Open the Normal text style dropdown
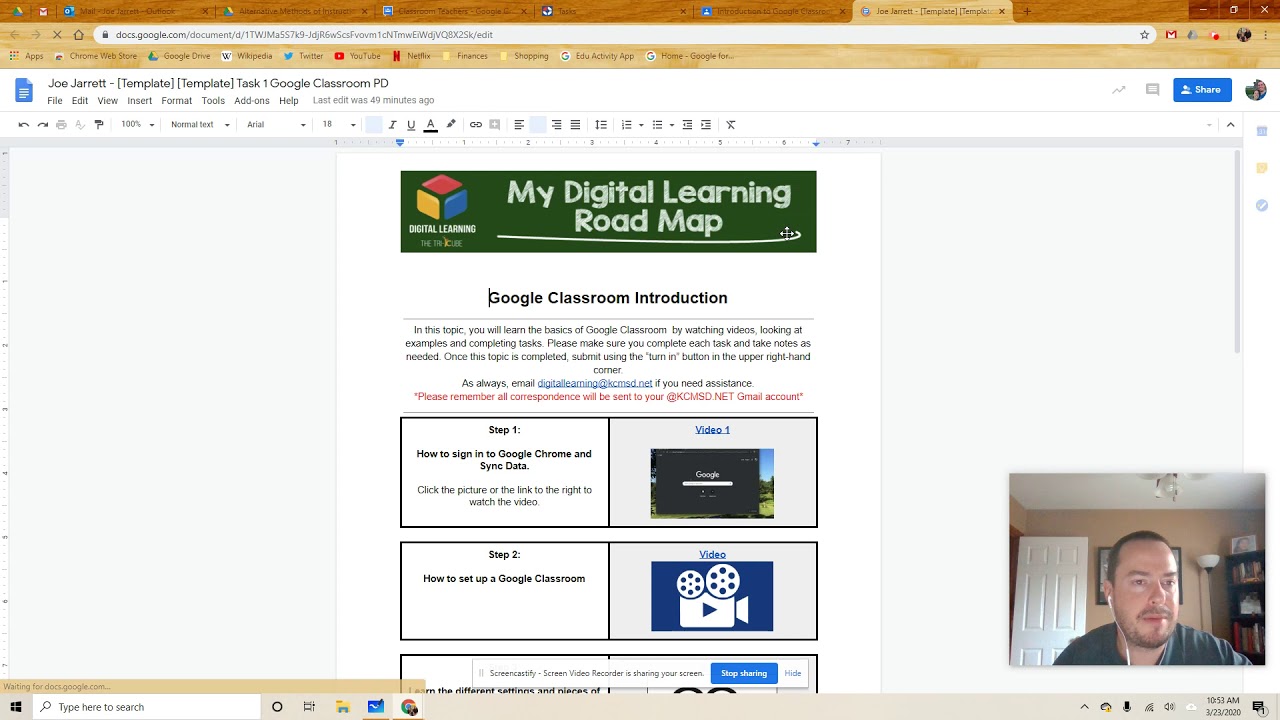Image resolution: width=1280 pixels, height=720 pixels. (x=200, y=124)
